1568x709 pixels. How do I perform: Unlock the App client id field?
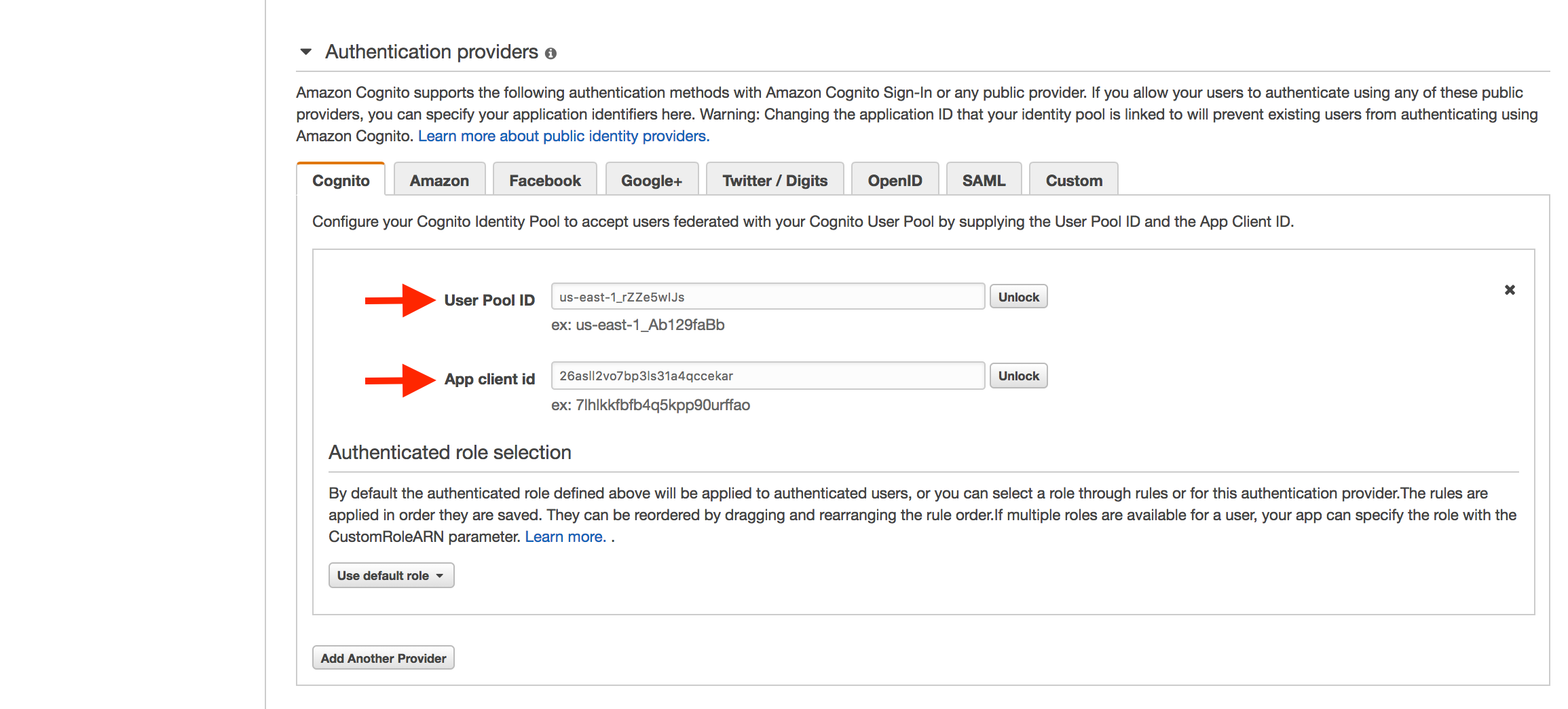(1018, 376)
